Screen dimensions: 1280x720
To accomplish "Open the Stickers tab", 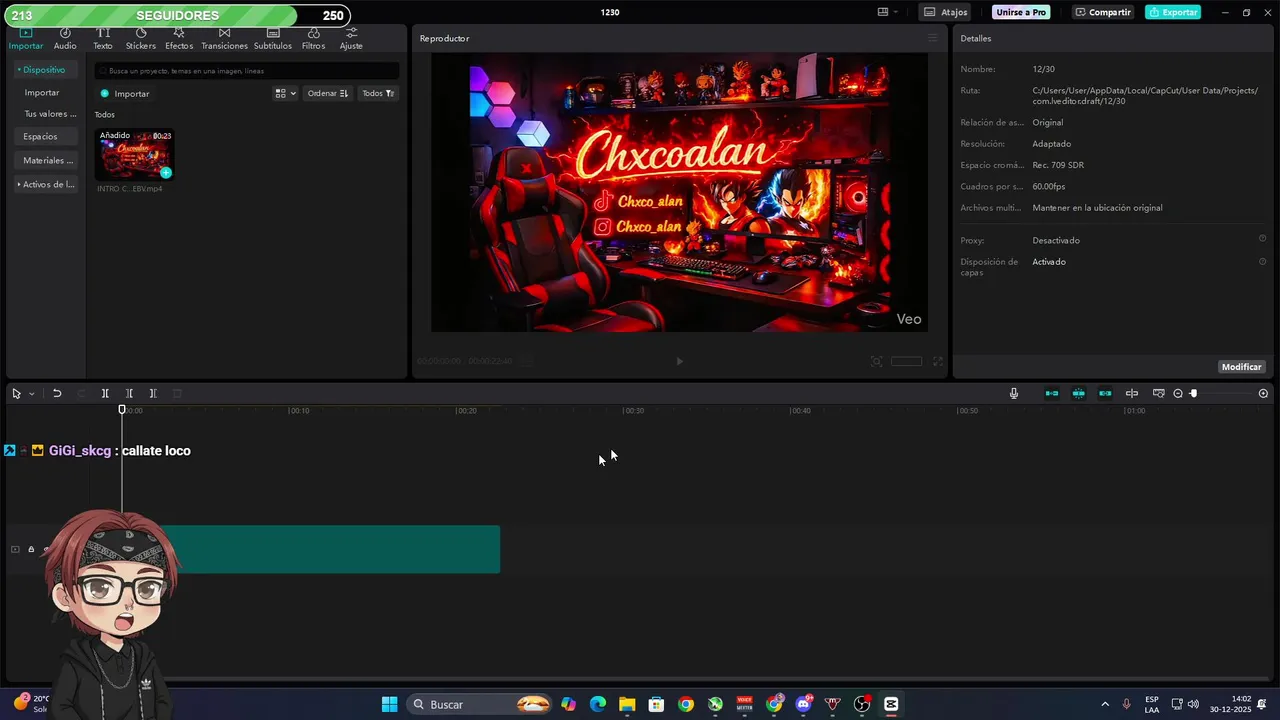I will (x=141, y=39).
